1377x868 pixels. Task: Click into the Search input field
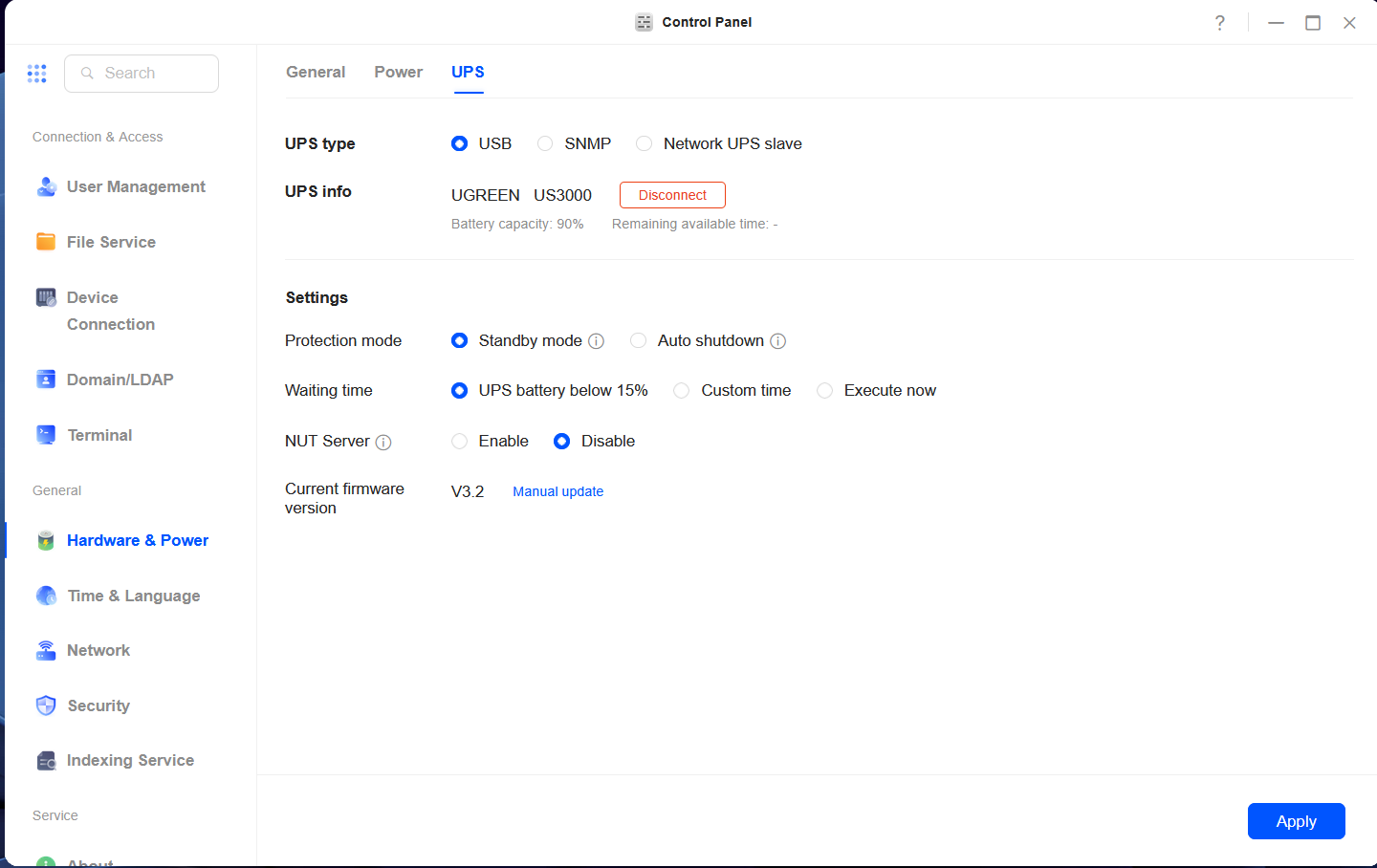(142, 74)
